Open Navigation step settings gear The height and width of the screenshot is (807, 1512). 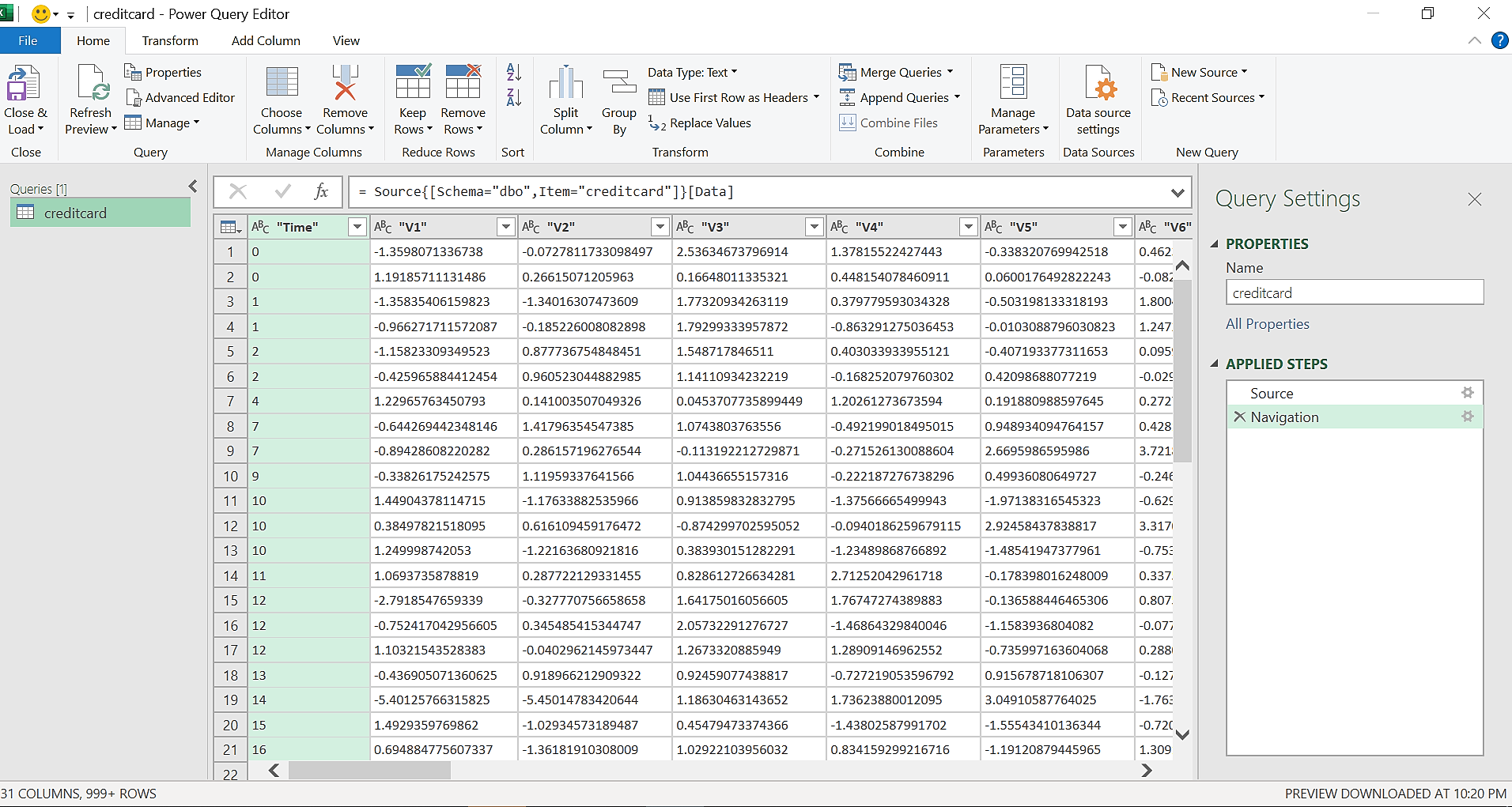(x=1468, y=417)
